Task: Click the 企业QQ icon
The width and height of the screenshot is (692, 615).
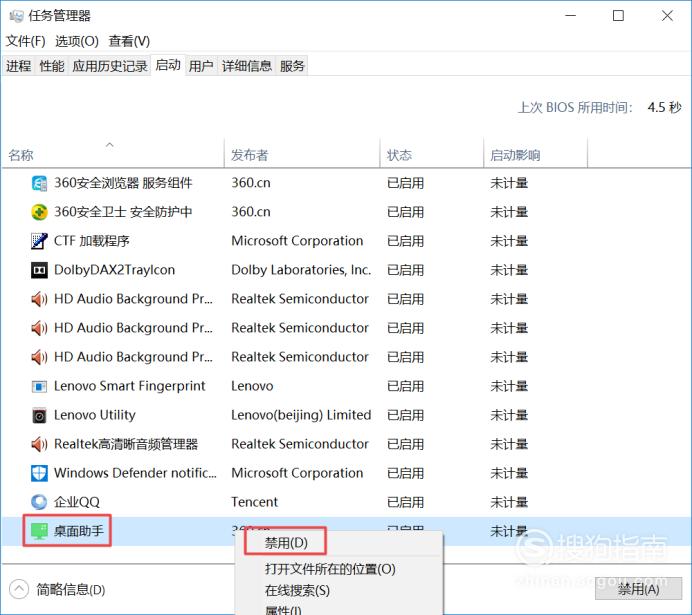Action: tap(39, 502)
